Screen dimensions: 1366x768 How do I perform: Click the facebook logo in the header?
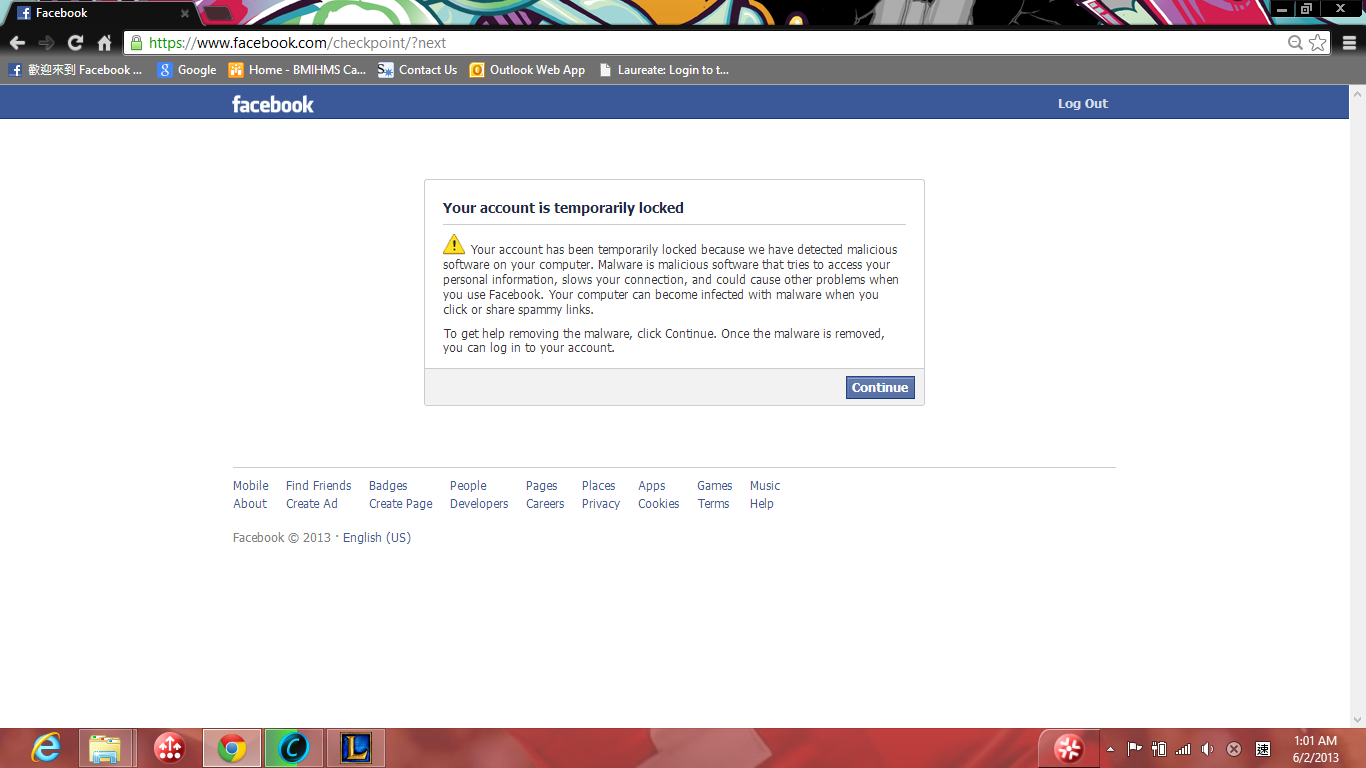pos(273,104)
